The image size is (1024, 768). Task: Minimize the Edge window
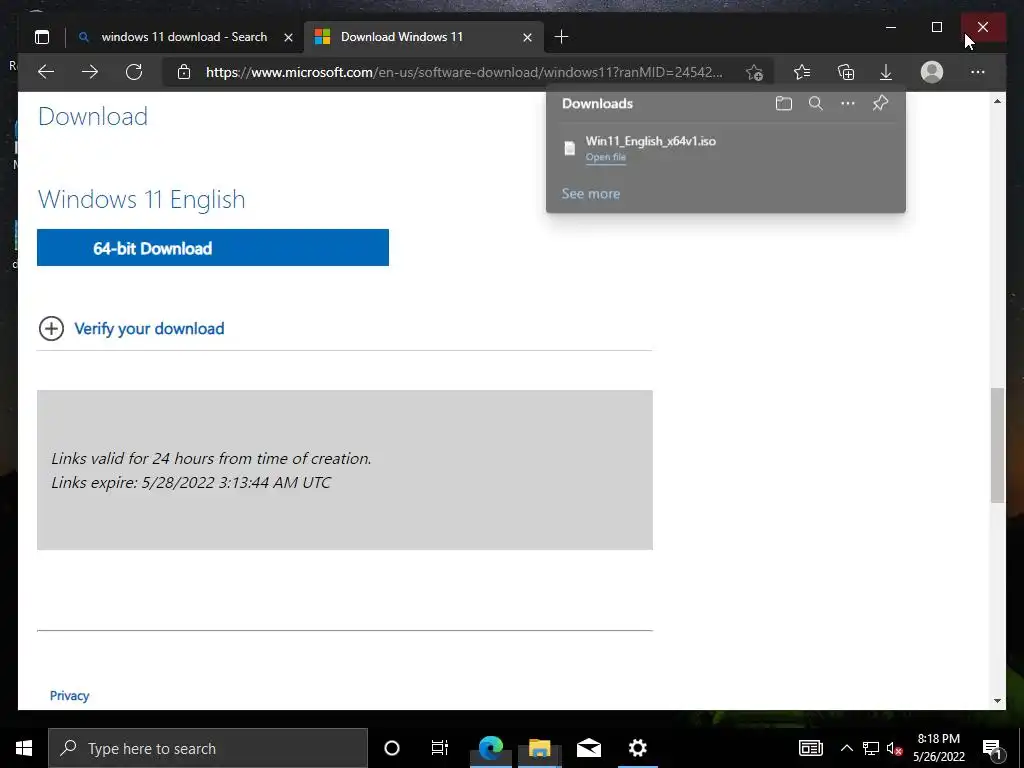891,27
